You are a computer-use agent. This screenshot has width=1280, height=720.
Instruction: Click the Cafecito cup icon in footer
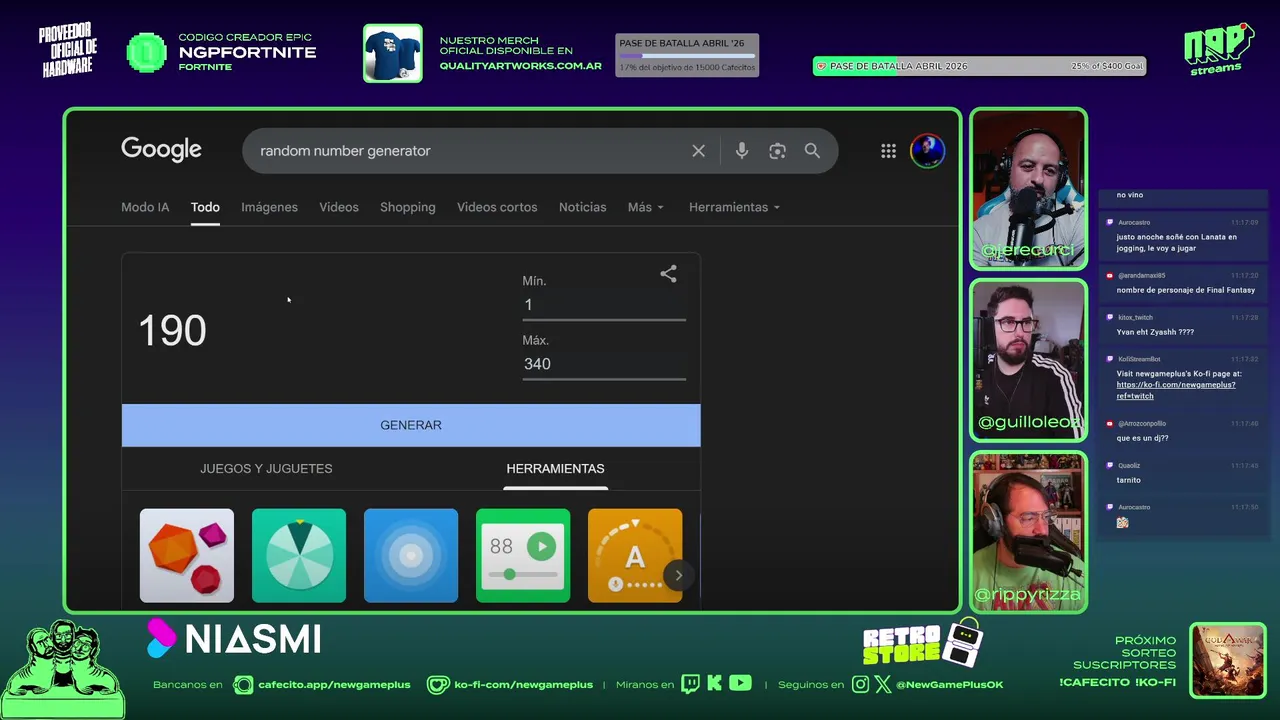pyautogui.click(x=243, y=685)
